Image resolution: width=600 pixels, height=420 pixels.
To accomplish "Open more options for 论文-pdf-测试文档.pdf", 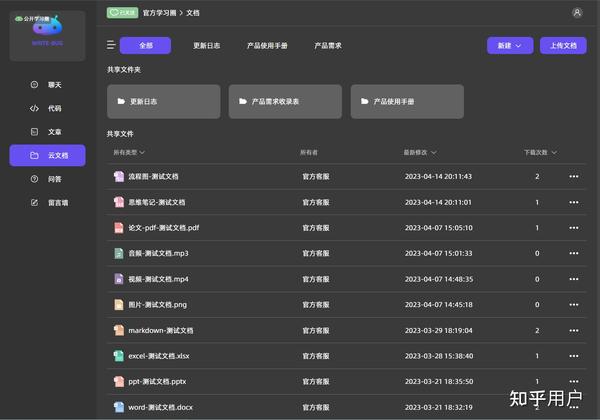I will click(574, 228).
